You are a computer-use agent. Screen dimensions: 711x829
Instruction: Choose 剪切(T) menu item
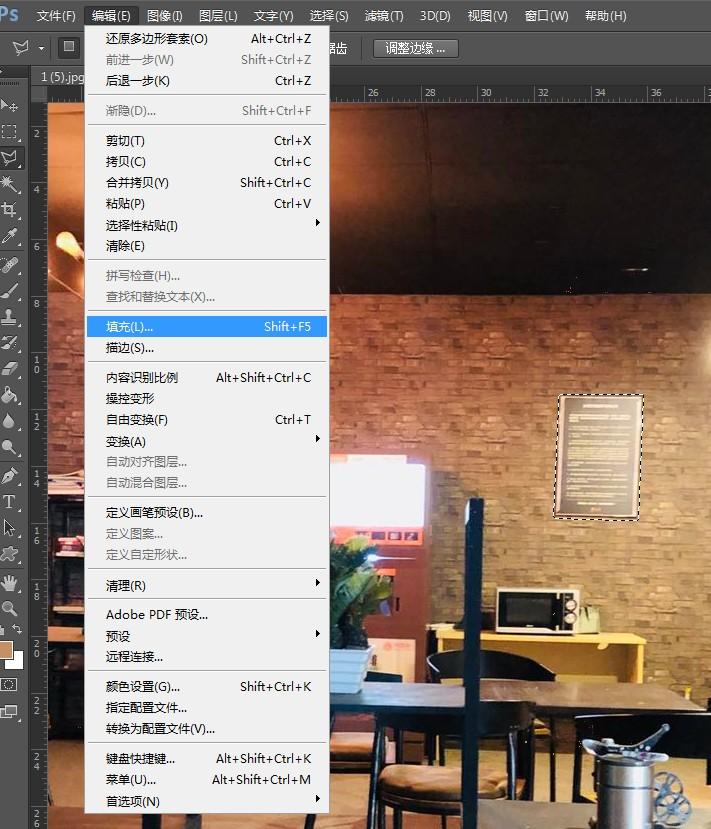(207, 141)
